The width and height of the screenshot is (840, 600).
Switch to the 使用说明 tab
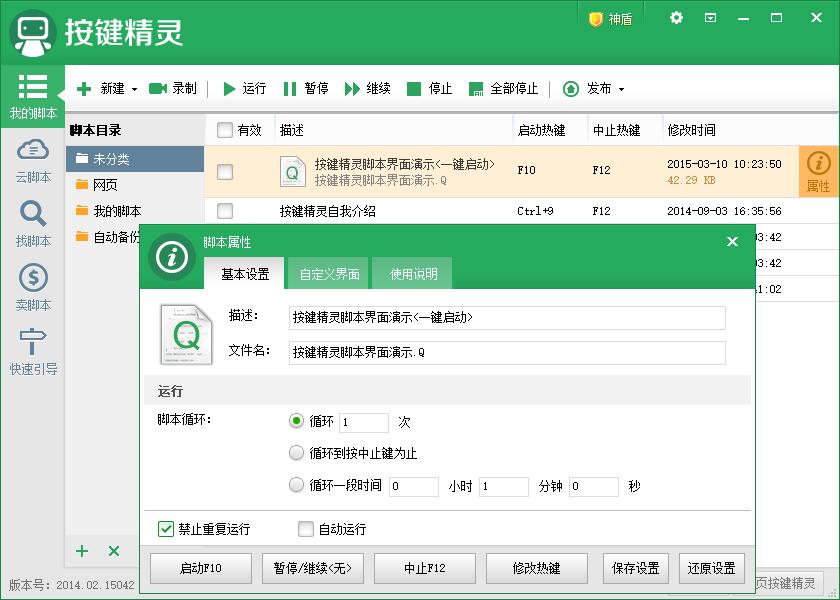pyautogui.click(x=412, y=274)
